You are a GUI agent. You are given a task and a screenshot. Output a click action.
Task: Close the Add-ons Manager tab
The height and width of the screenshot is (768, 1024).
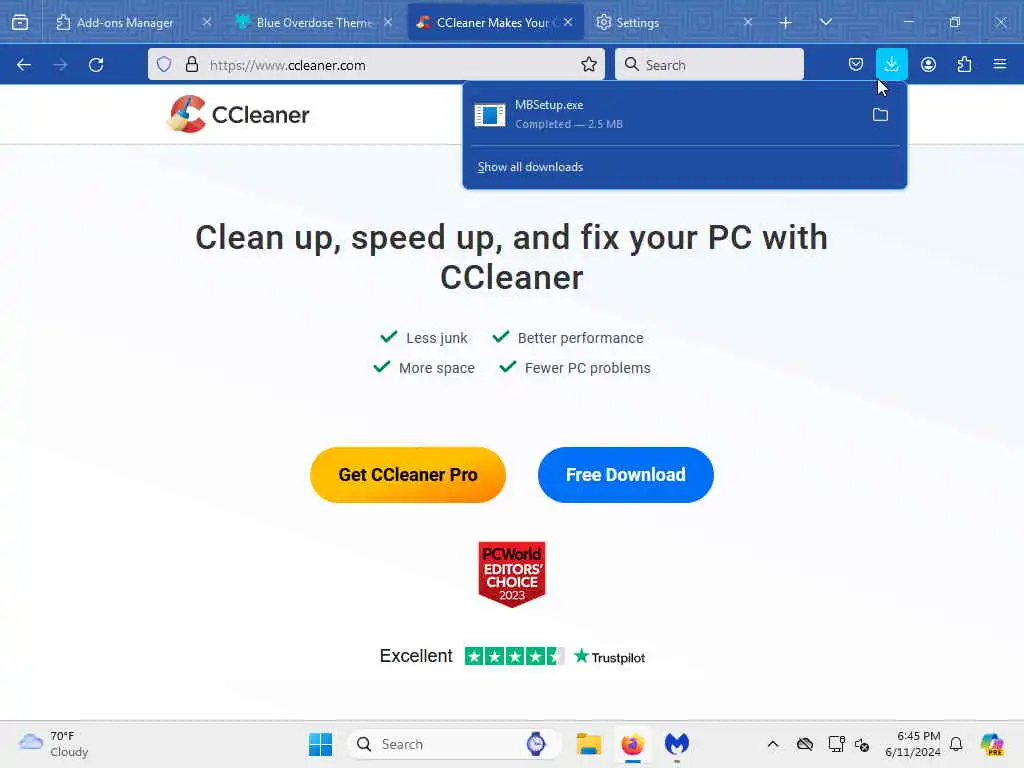(206, 22)
